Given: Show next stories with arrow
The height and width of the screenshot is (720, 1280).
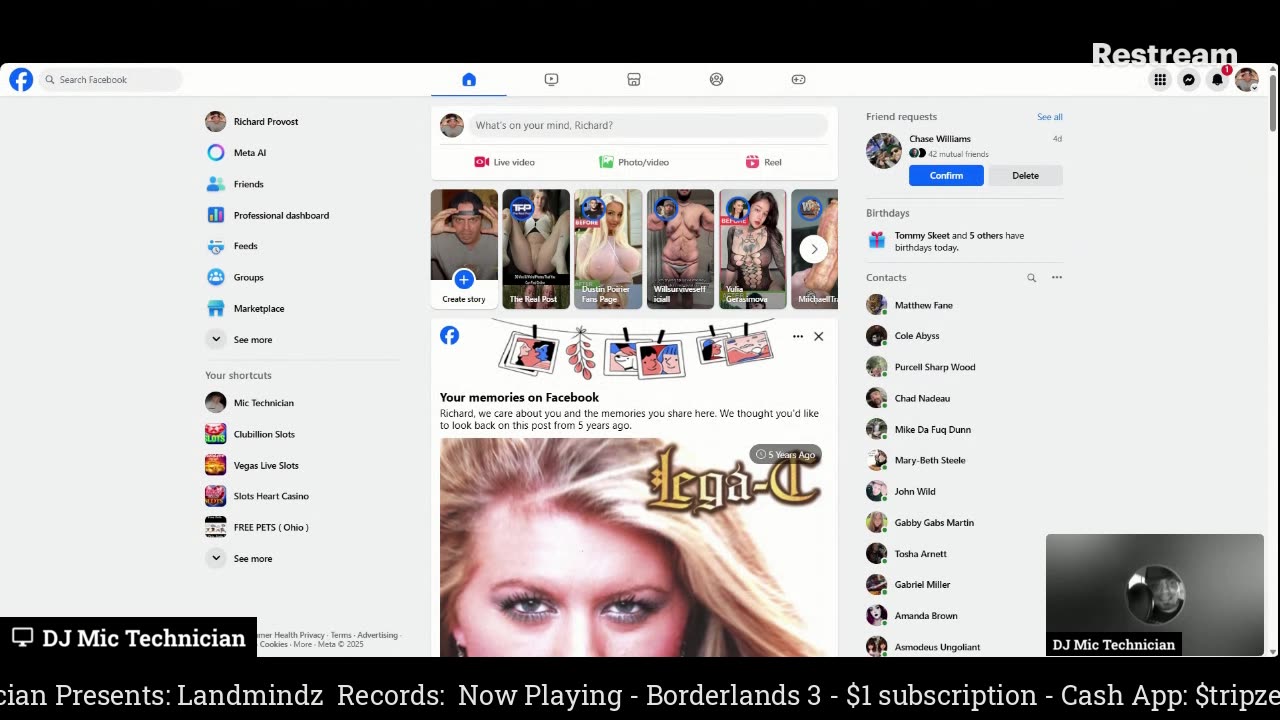Looking at the screenshot, I should click(814, 249).
